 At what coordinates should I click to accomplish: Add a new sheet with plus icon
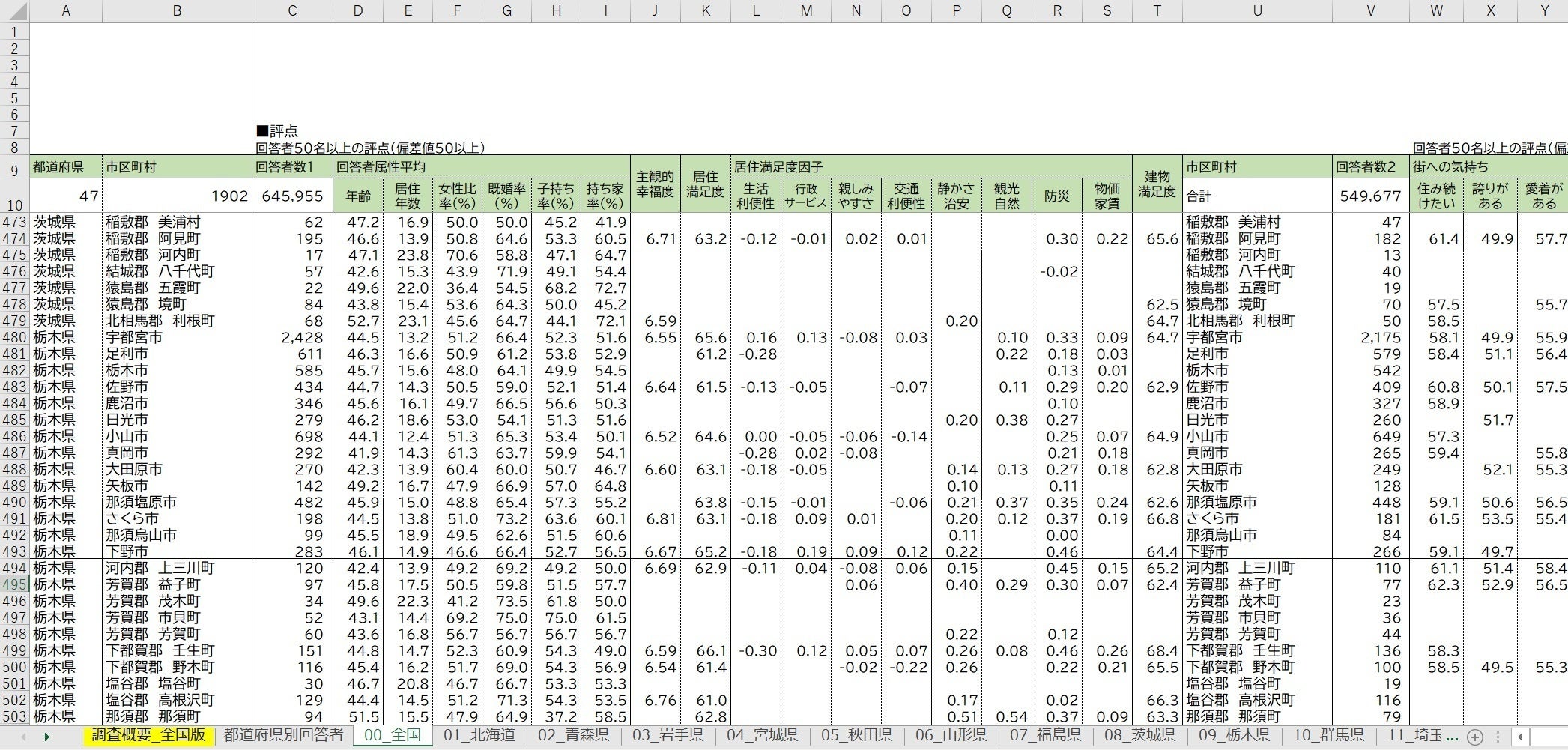(x=1474, y=737)
